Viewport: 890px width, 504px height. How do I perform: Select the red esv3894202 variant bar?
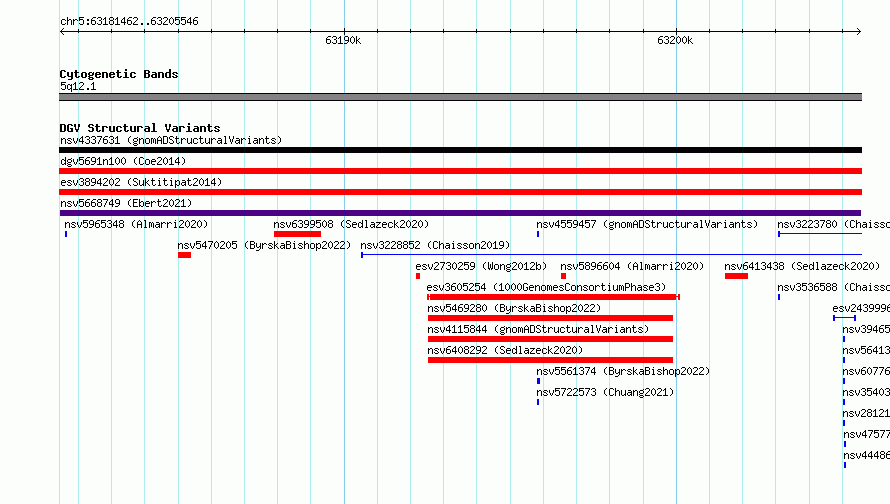(x=460, y=192)
